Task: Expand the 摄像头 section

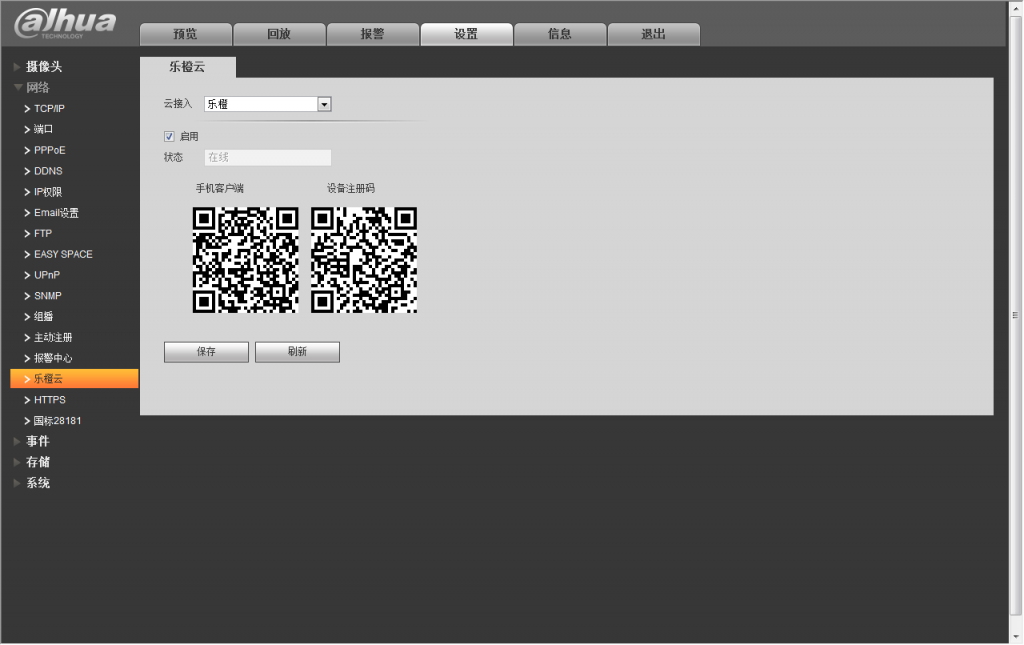Action: coord(44,67)
